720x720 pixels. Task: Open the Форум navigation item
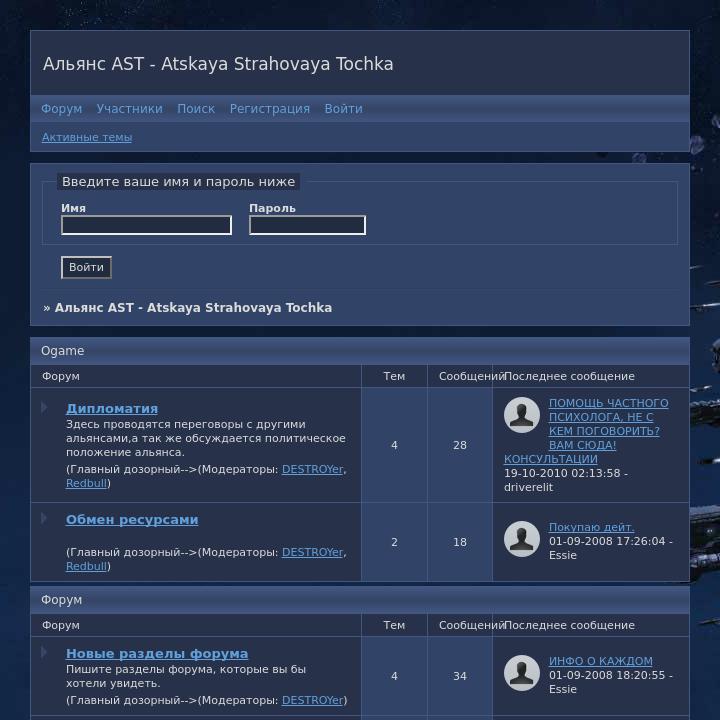pyautogui.click(x=62, y=109)
